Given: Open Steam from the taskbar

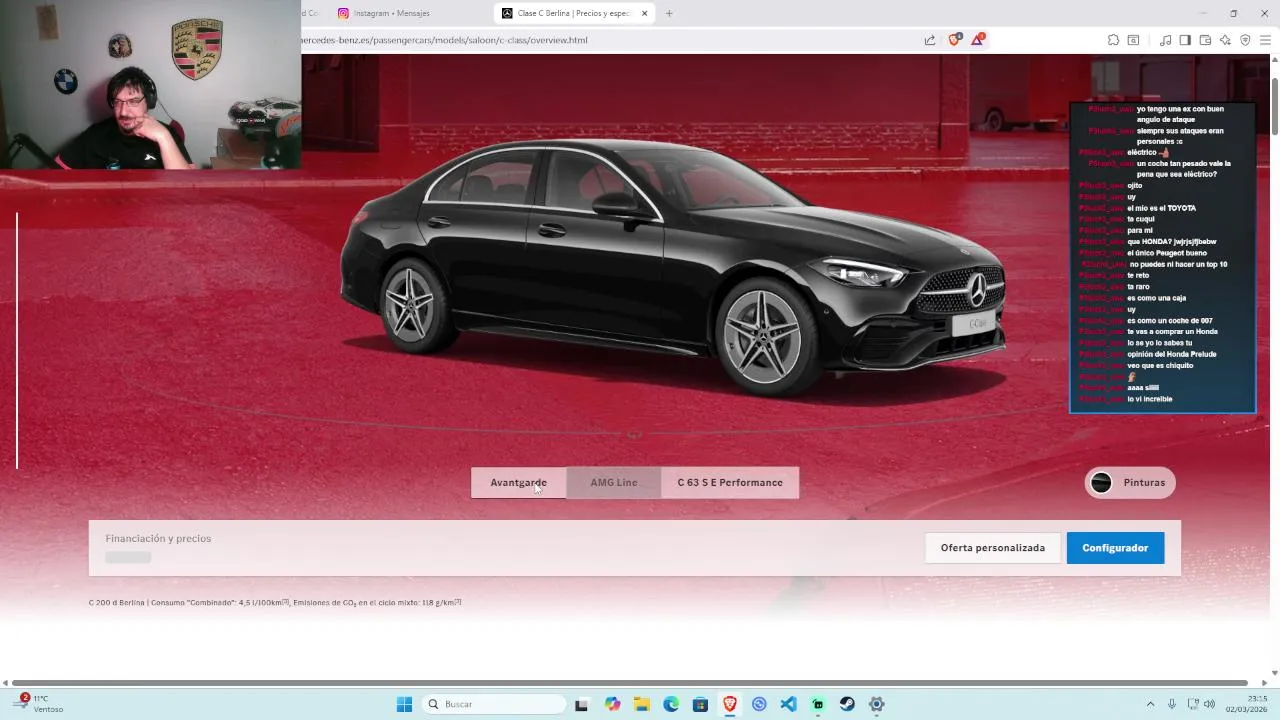Looking at the screenshot, I should point(847,704).
